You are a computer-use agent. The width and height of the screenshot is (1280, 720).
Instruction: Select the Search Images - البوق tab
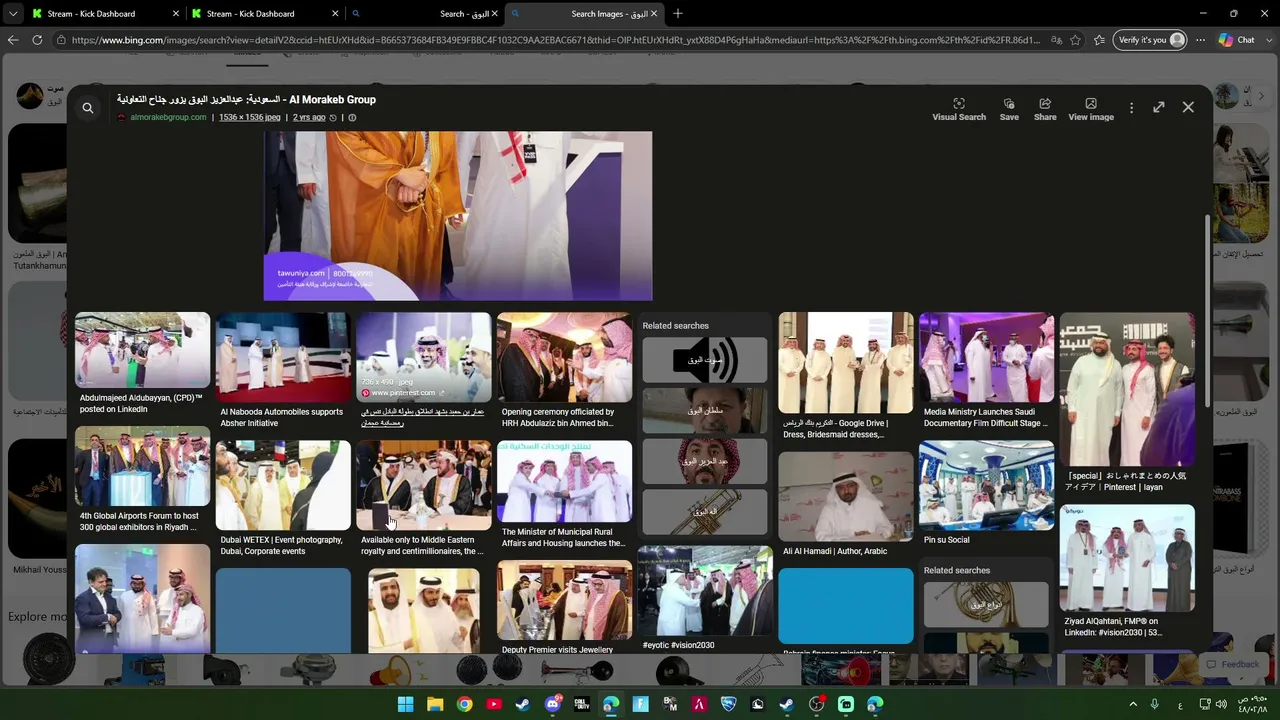click(x=584, y=14)
